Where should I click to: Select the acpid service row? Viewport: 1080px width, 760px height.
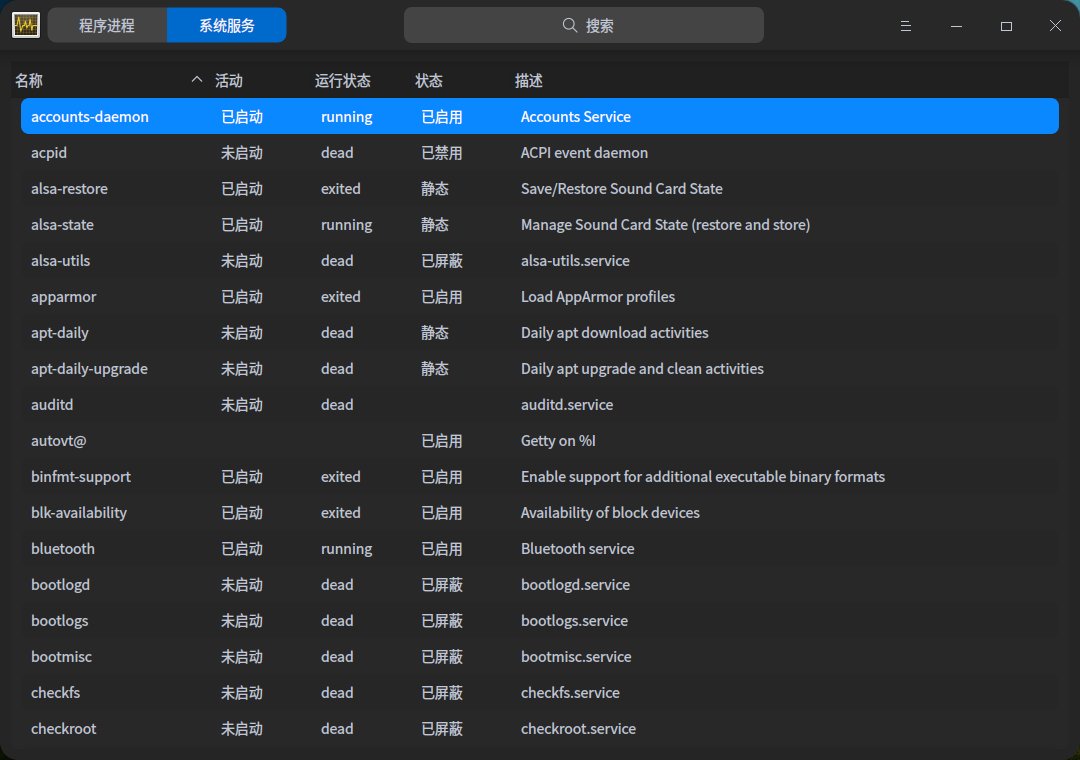point(49,153)
